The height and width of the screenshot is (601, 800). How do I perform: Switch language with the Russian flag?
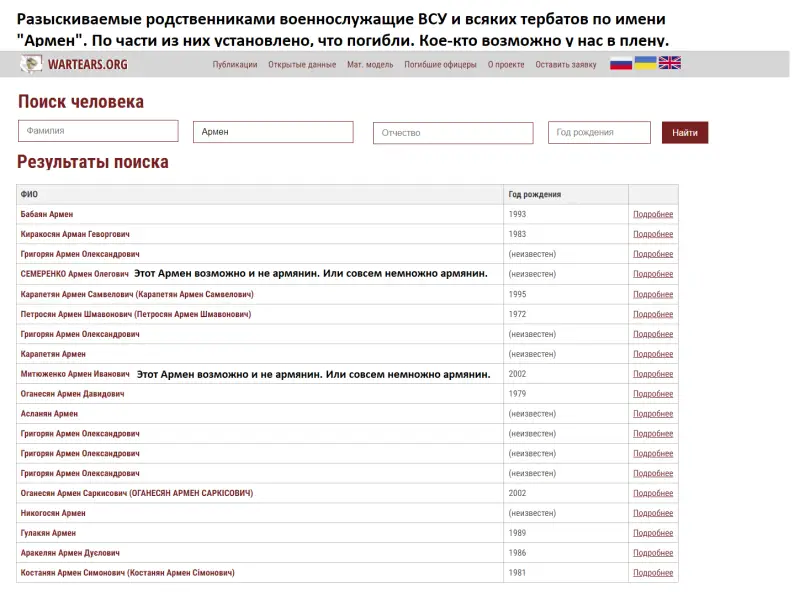tap(621, 64)
